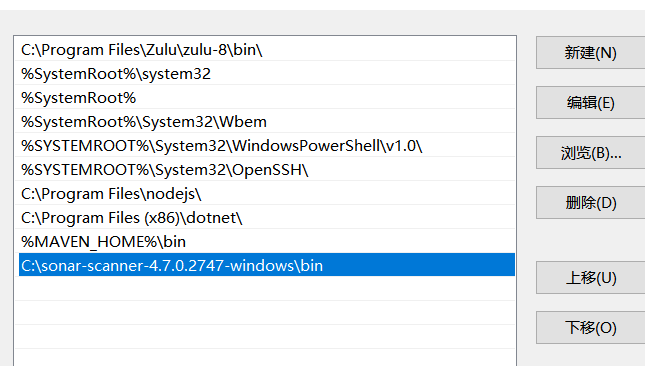Select the Program Files (x86)\dotnet entry
This screenshot has width=645, height=366.
coord(265,218)
